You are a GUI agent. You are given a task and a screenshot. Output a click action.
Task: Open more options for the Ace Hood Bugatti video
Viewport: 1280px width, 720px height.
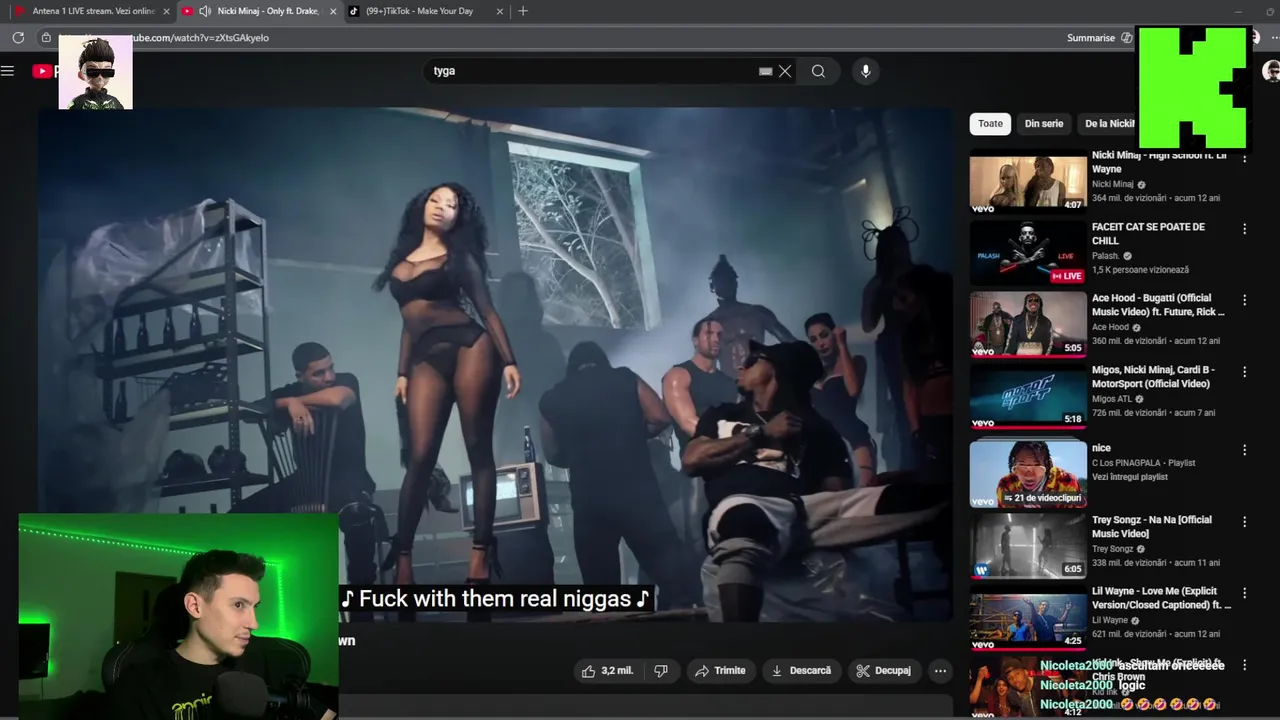(x=1245, y=300)
